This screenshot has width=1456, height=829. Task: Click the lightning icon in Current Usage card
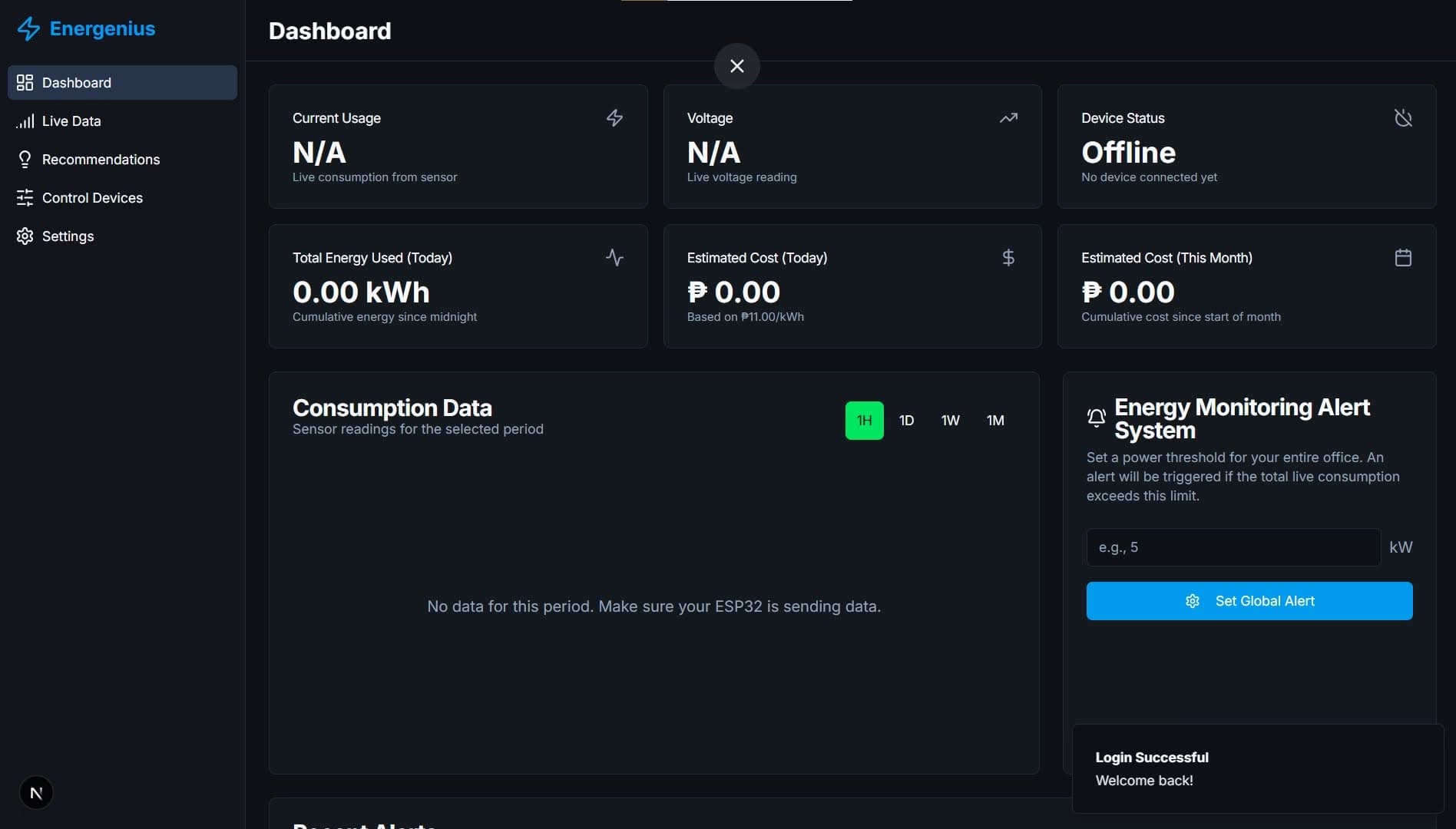614,117
